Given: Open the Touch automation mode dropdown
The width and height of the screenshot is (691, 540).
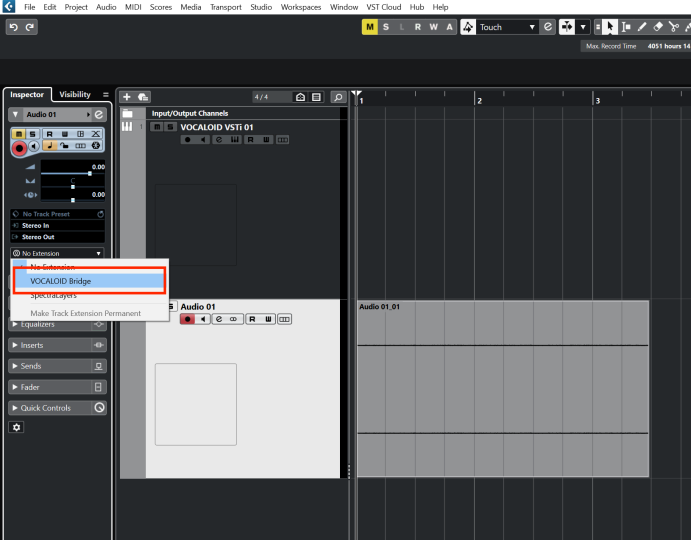Looking at the screenshot, I should pos(507,27).
